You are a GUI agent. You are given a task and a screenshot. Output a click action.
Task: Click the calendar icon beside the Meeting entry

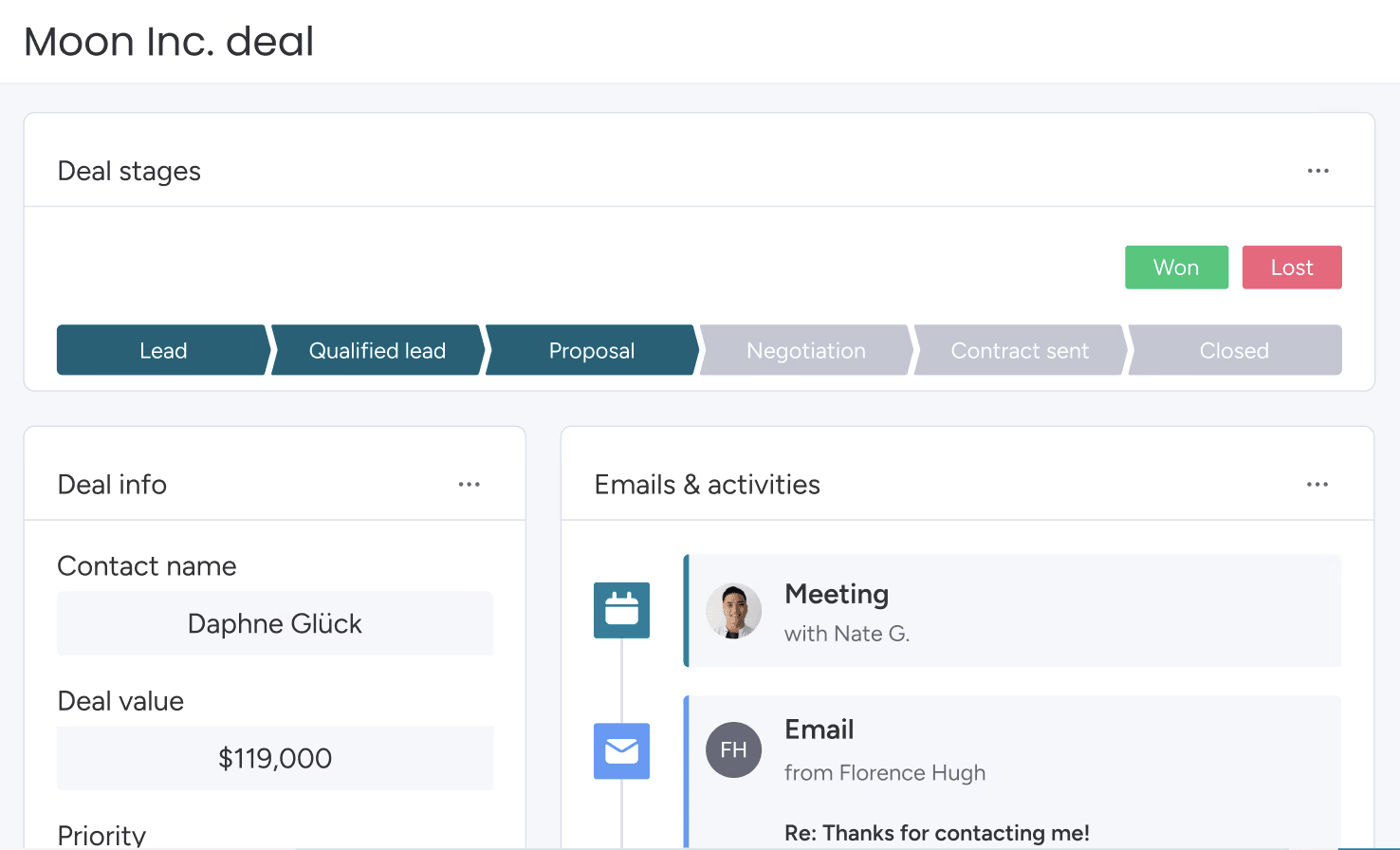(x=621, y=610)
